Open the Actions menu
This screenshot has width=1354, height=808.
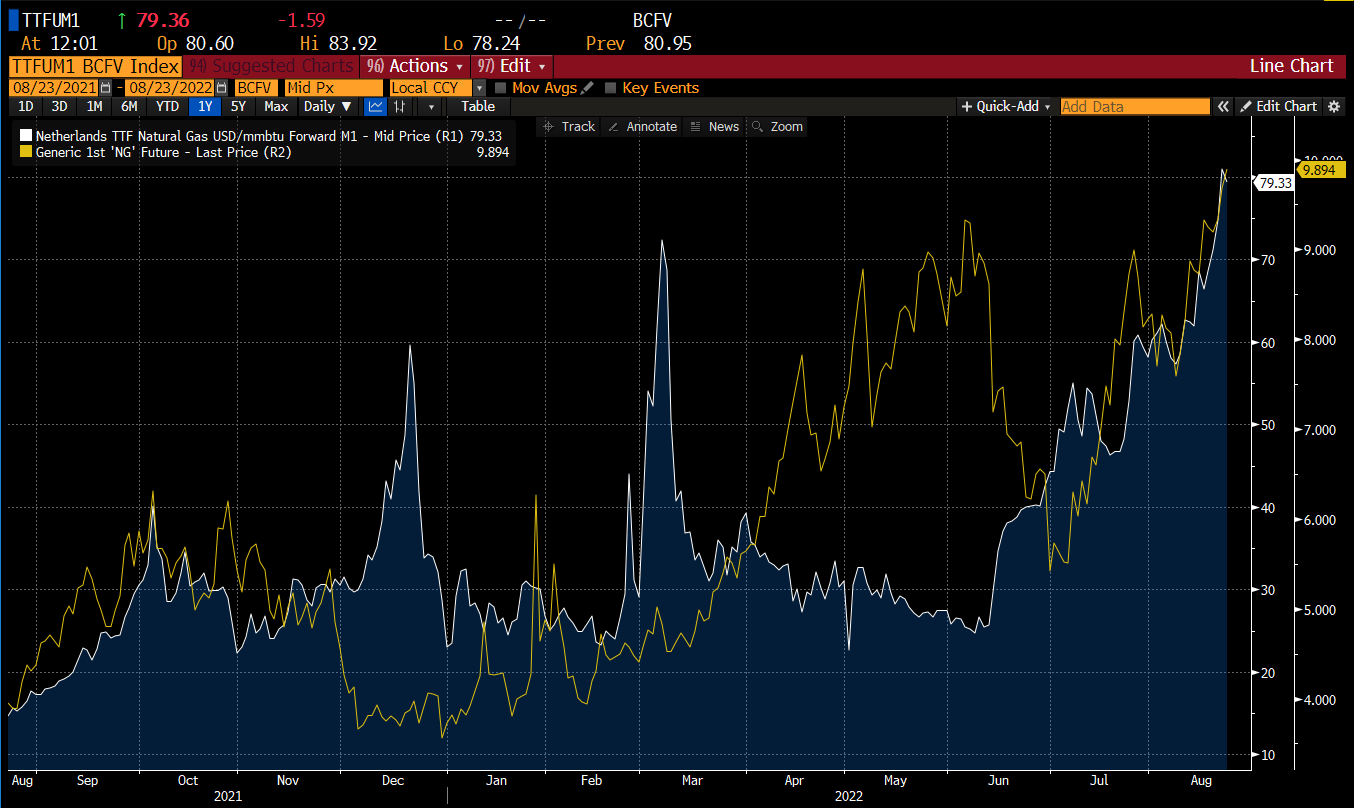tap(414, 66)
